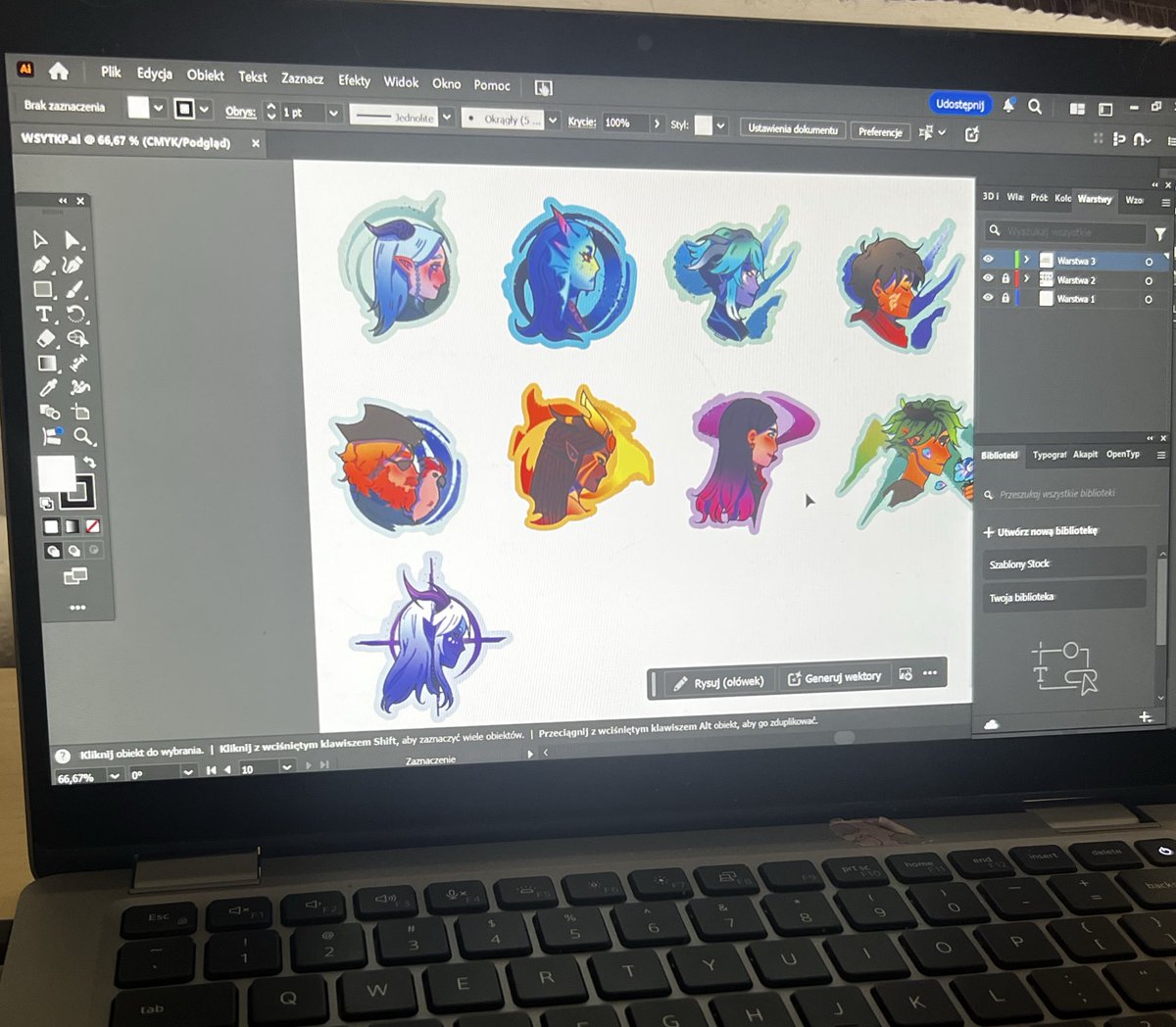The height and width of the screenshot is (1027, 1176).
Task: Open the 66,67% zoom level dropdown
Action: (x=115, y=775)
